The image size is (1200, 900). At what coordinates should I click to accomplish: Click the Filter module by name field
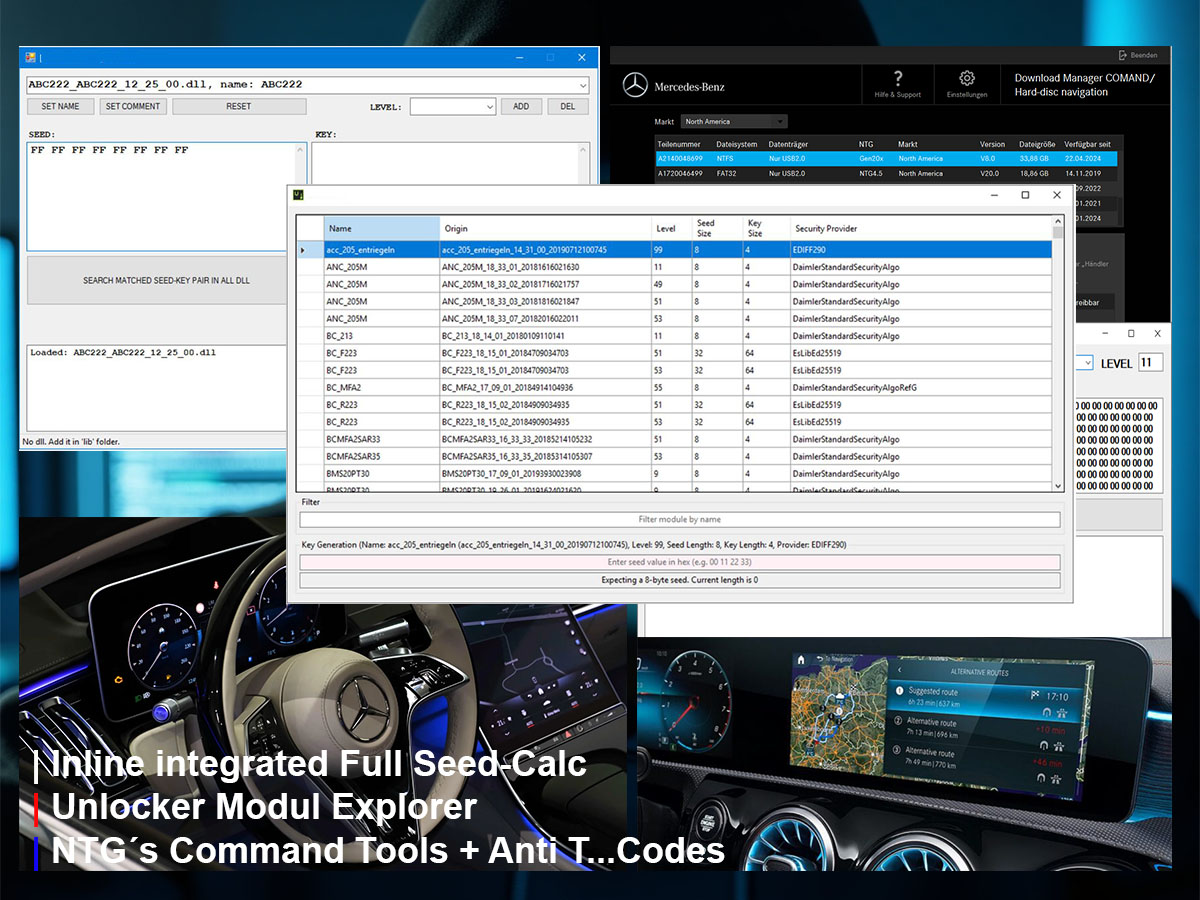click(680, 520)
